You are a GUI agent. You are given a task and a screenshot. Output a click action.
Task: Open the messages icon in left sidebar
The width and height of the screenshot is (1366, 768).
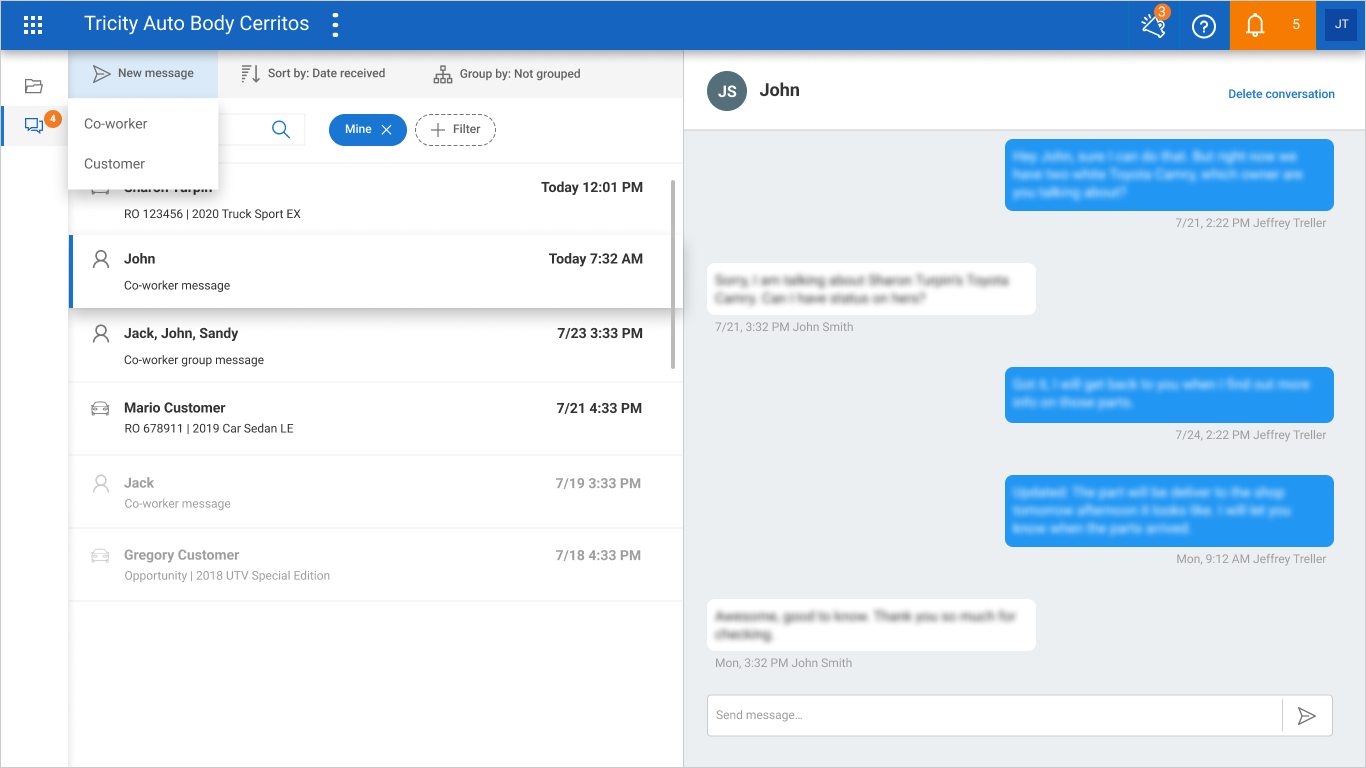(x=34, y=126)
